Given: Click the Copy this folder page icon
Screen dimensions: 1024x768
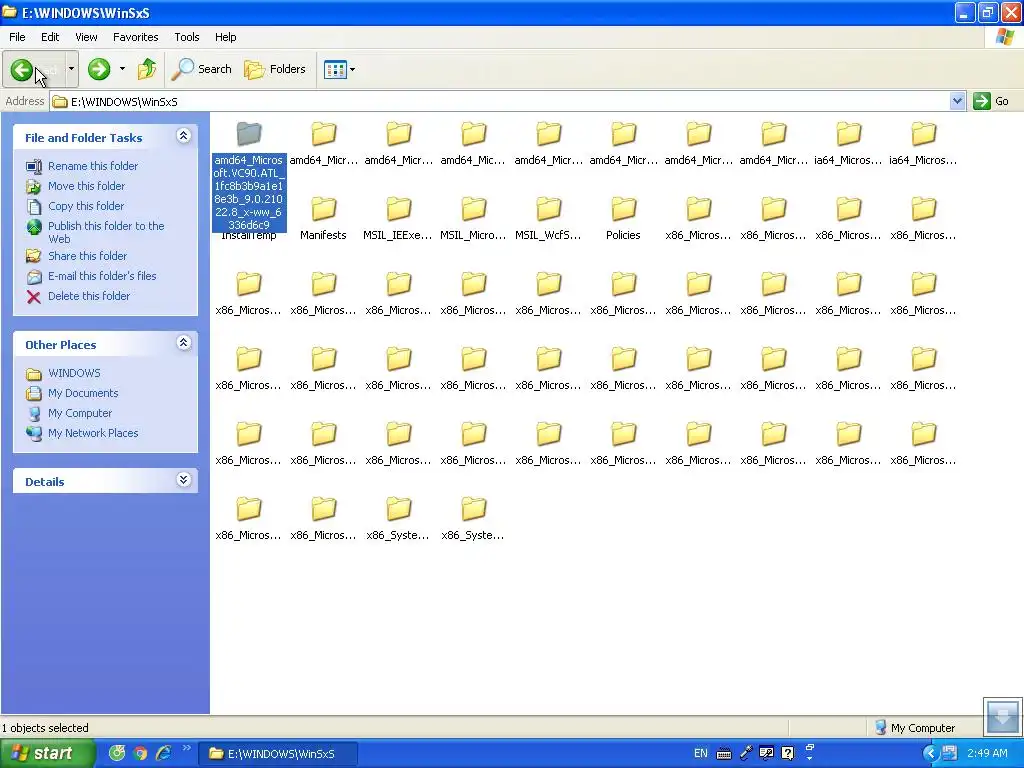Looking at the screenshot, I should pyautogui.click(x=34, y=206).
